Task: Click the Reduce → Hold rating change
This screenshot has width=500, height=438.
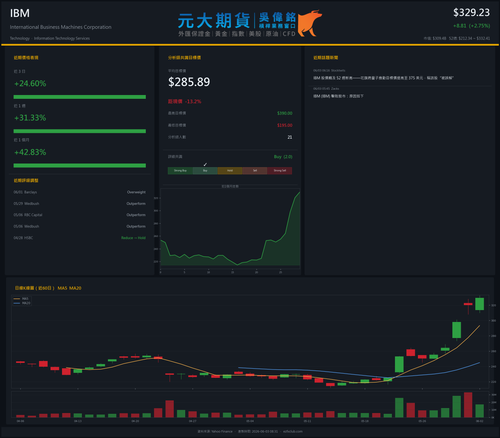Action: point(133,238)
